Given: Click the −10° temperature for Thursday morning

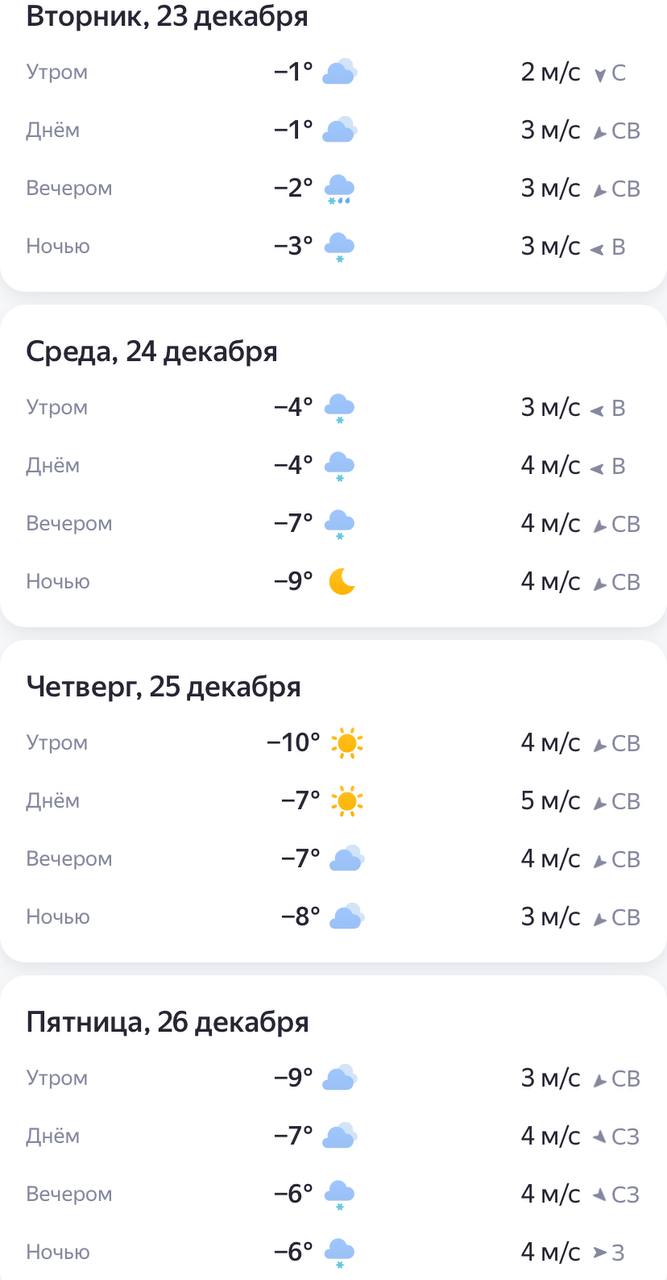Looking at the screenshot, I should pyautogui.click(x=292, y=743).
